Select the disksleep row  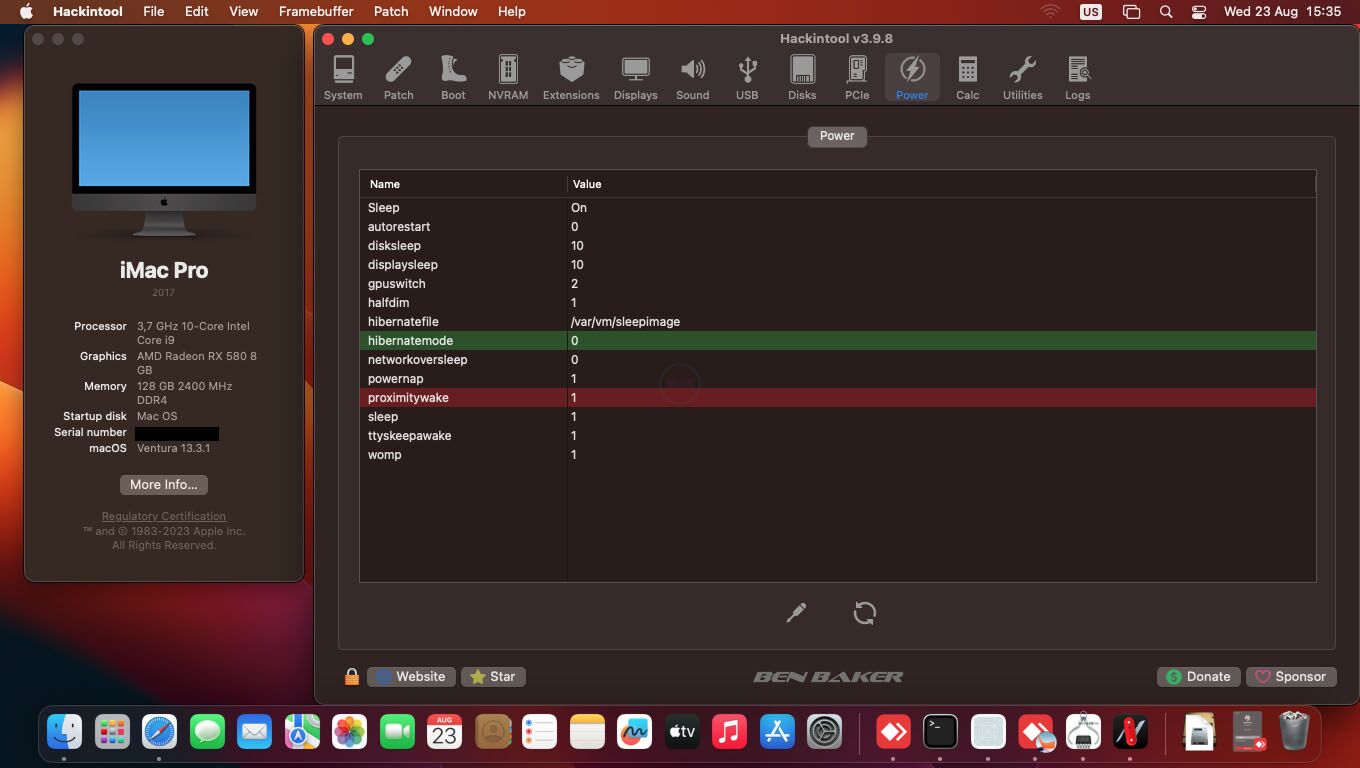838,246
